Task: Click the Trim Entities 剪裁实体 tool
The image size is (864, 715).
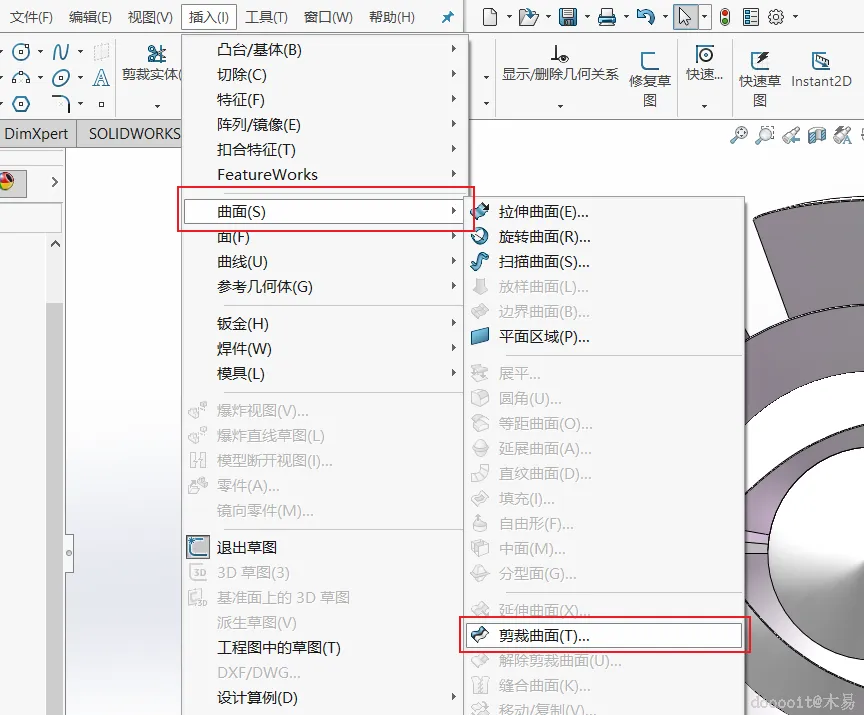Action: click(152, 63)
